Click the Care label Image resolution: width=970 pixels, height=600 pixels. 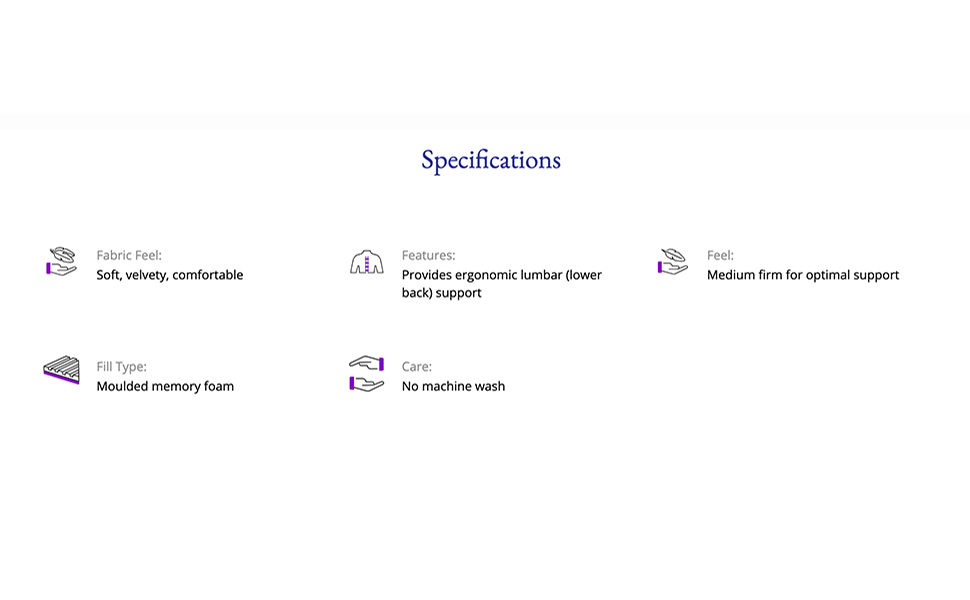416,367
